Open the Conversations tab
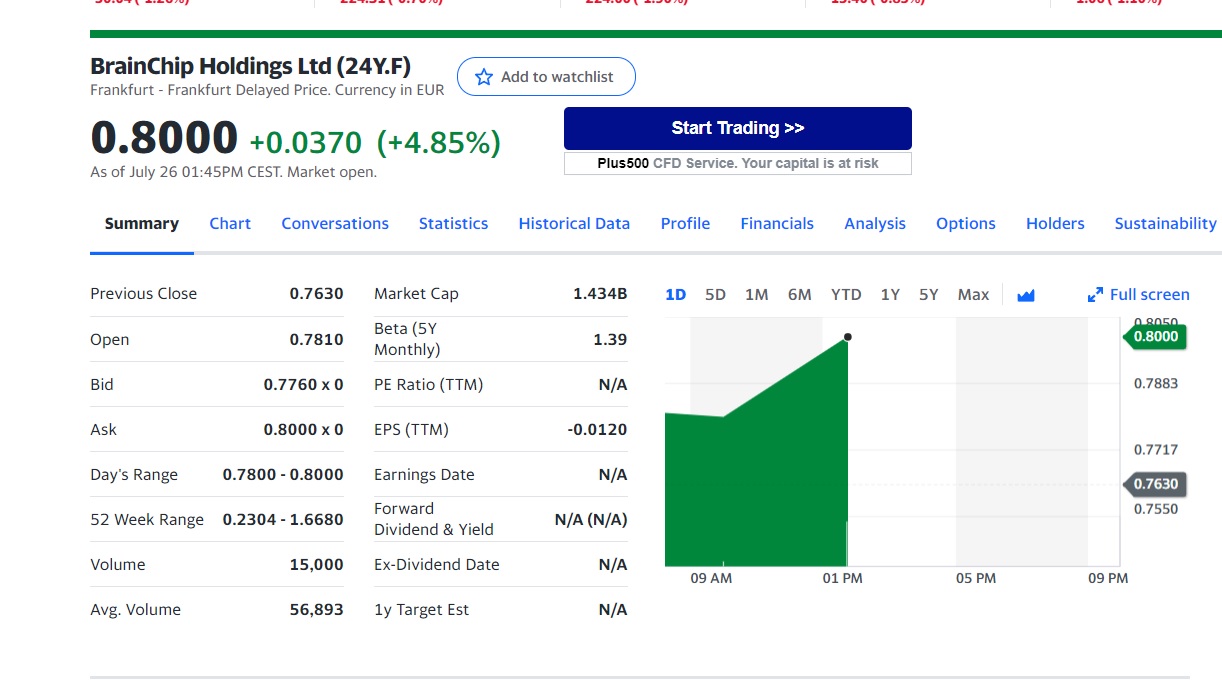This screenshot has height=680, width=1222. click(x=335, y=224)
